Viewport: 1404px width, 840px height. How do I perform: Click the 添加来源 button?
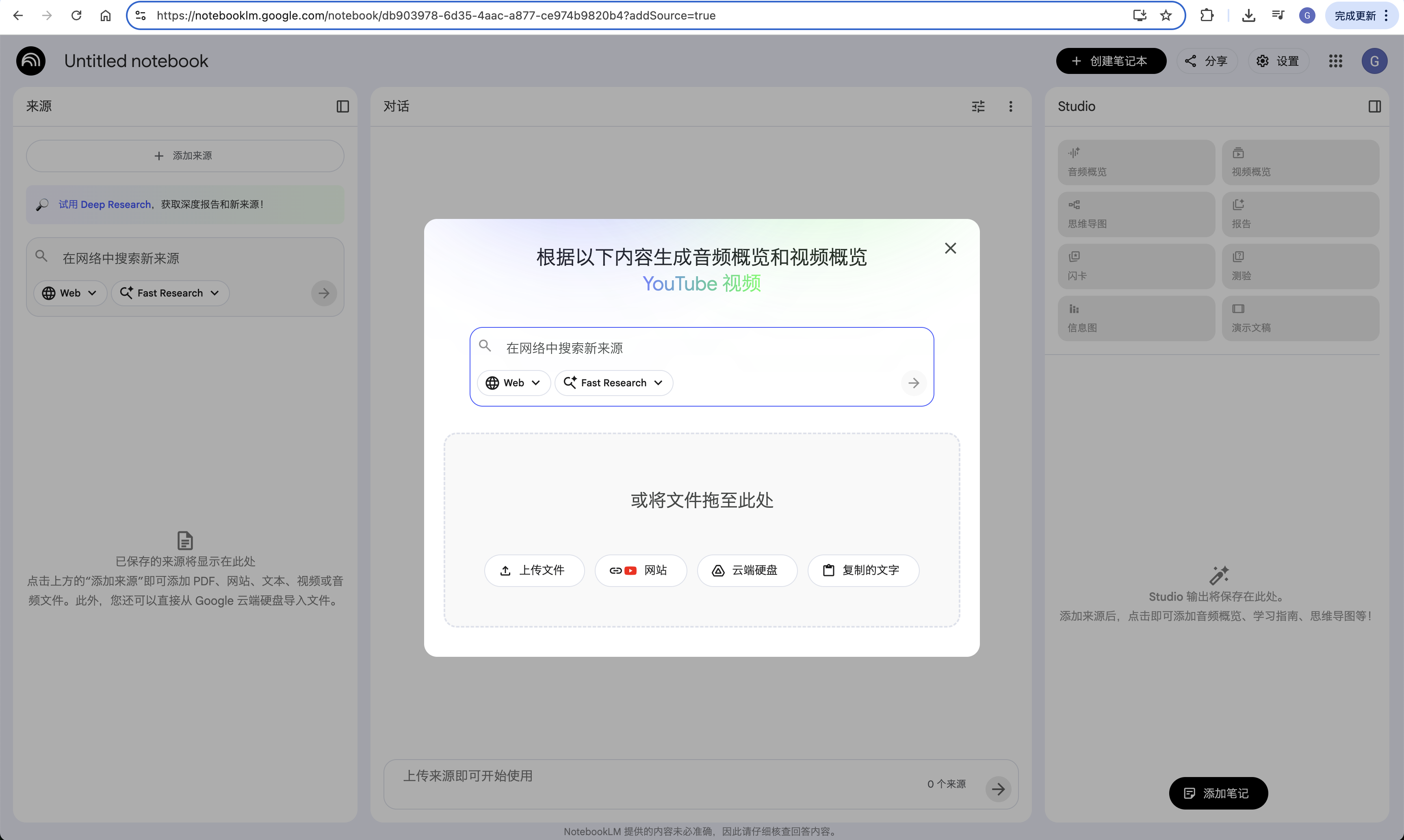[x=184, y=156]
